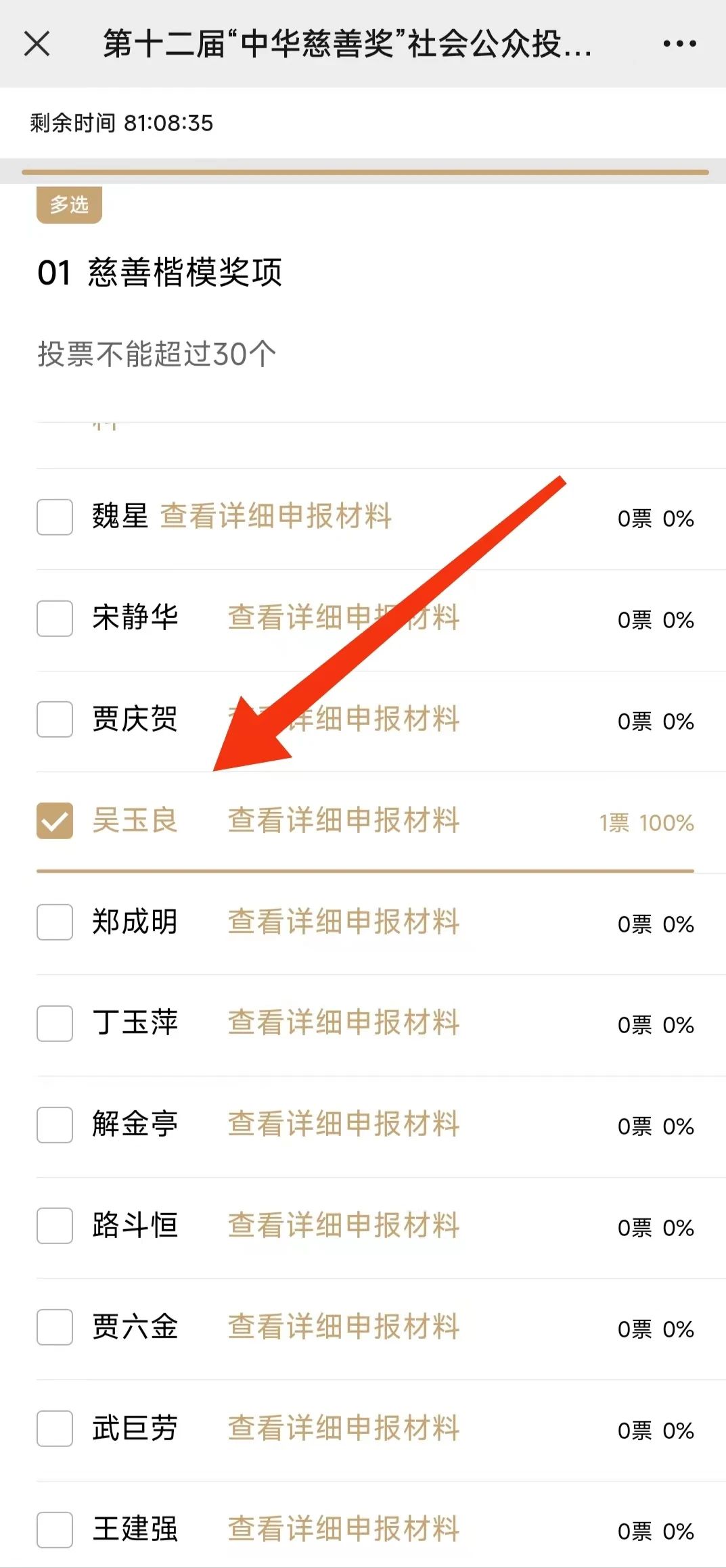Select candidate name 贾六金
The image size is (726, 1568).
[135, 1327]
